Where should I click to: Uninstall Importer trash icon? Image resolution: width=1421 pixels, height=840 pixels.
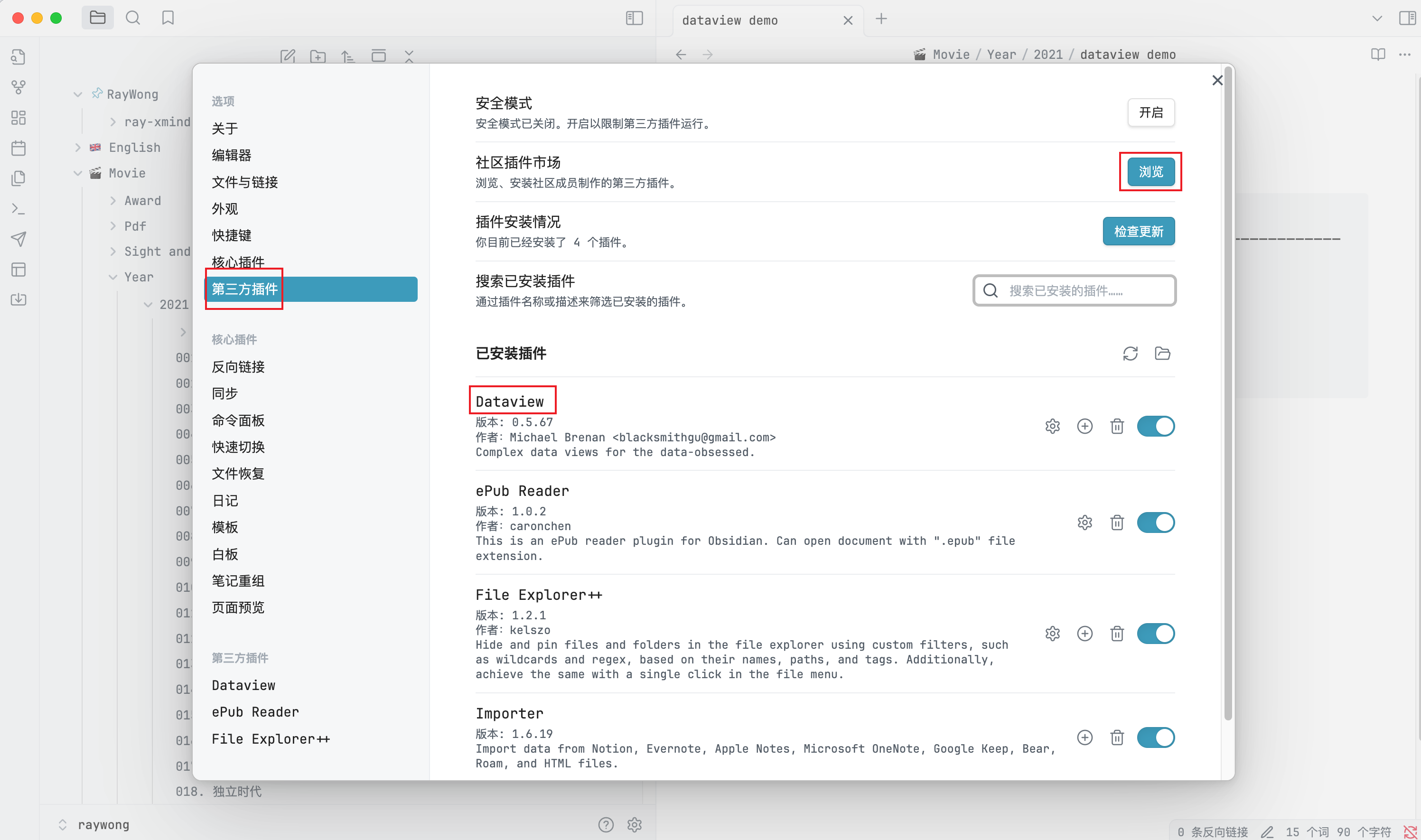click(x=1117, y=737)
